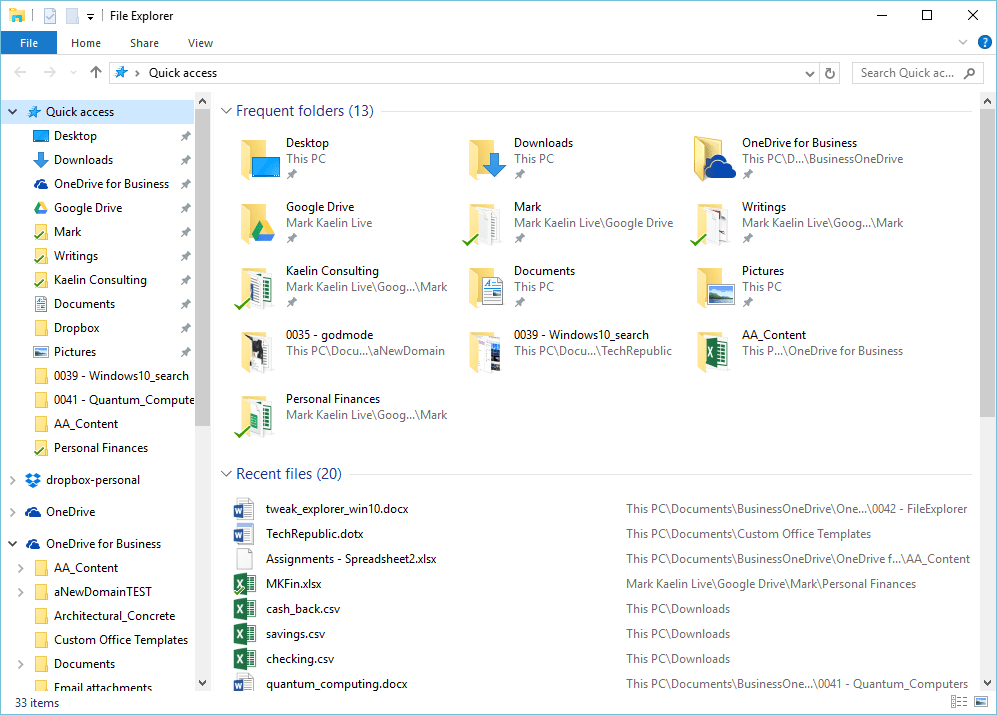Unpin Dropbox using its sidebar pin icon

tap(185, 328)
